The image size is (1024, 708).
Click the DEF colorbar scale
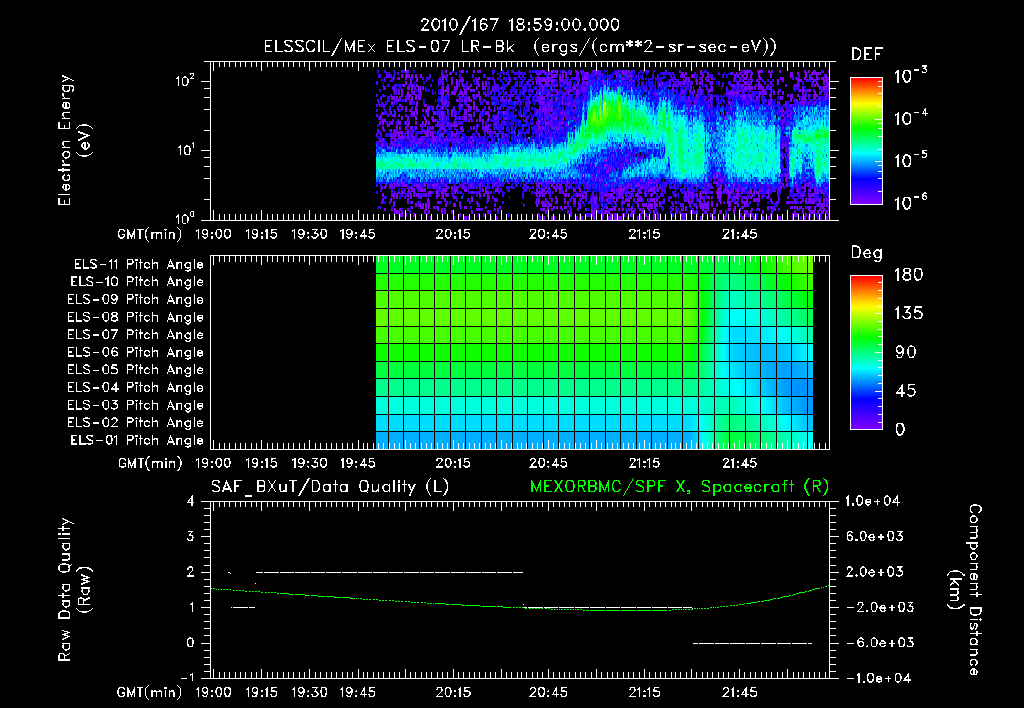click(x=866, y=141)
